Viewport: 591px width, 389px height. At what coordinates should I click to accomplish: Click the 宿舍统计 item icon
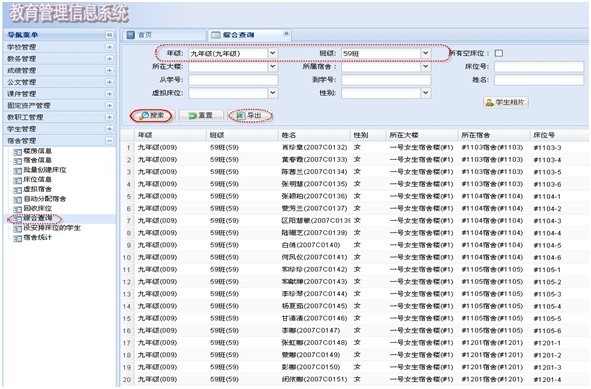click(x=17, y=238)
